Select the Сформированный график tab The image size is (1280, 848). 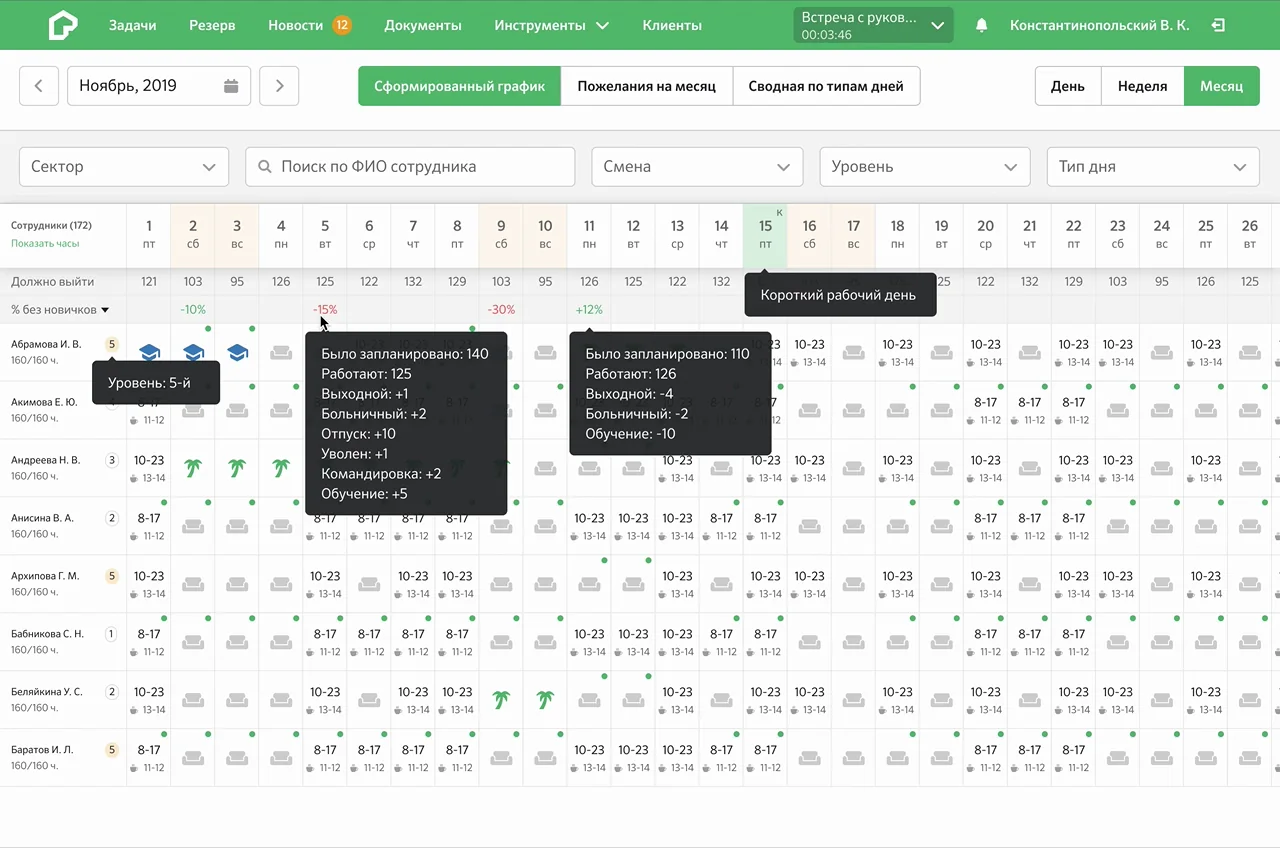coord(460,86)
